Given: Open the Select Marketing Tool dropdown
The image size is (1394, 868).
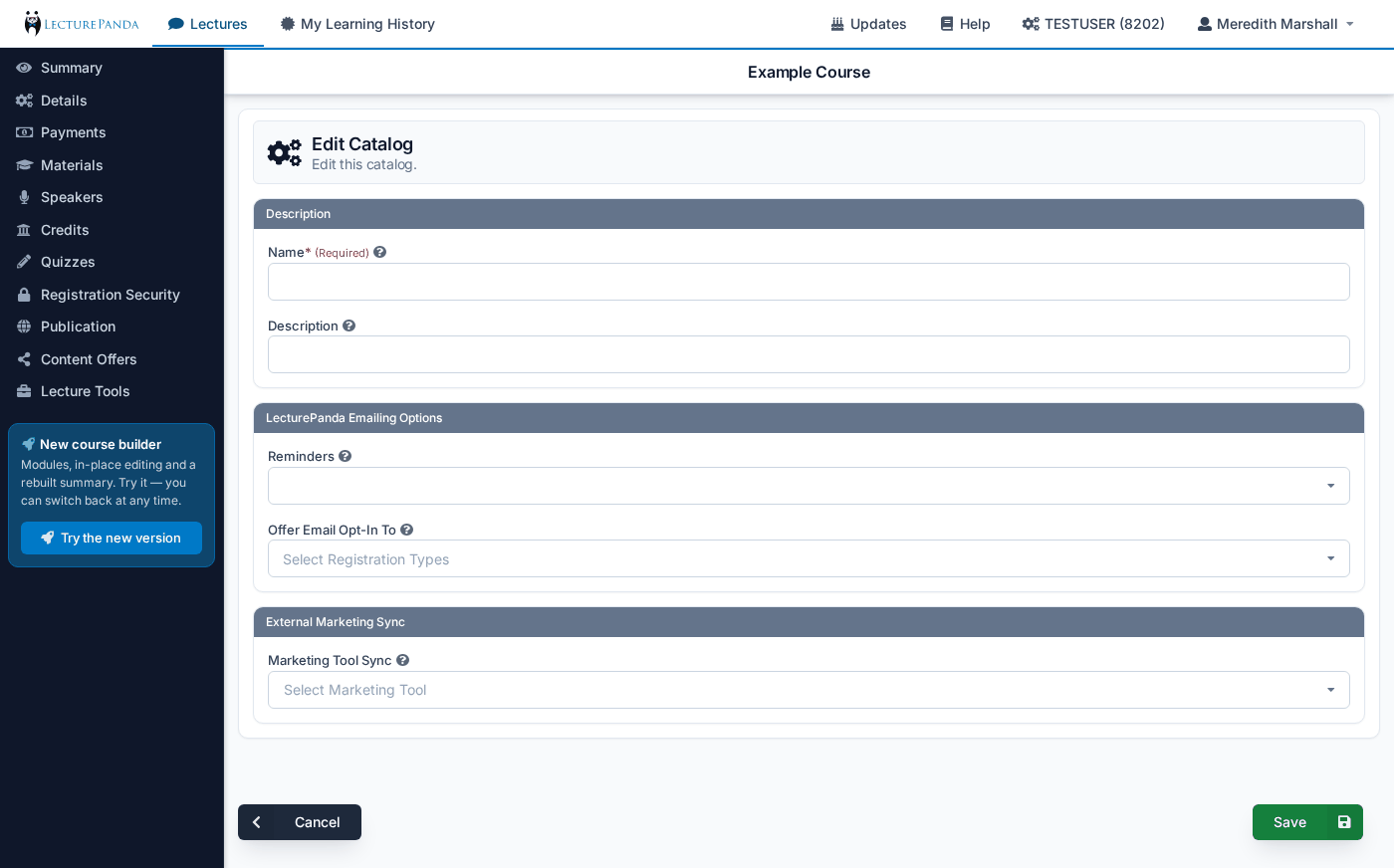Looking at the screenshot, I should [809, 690].
